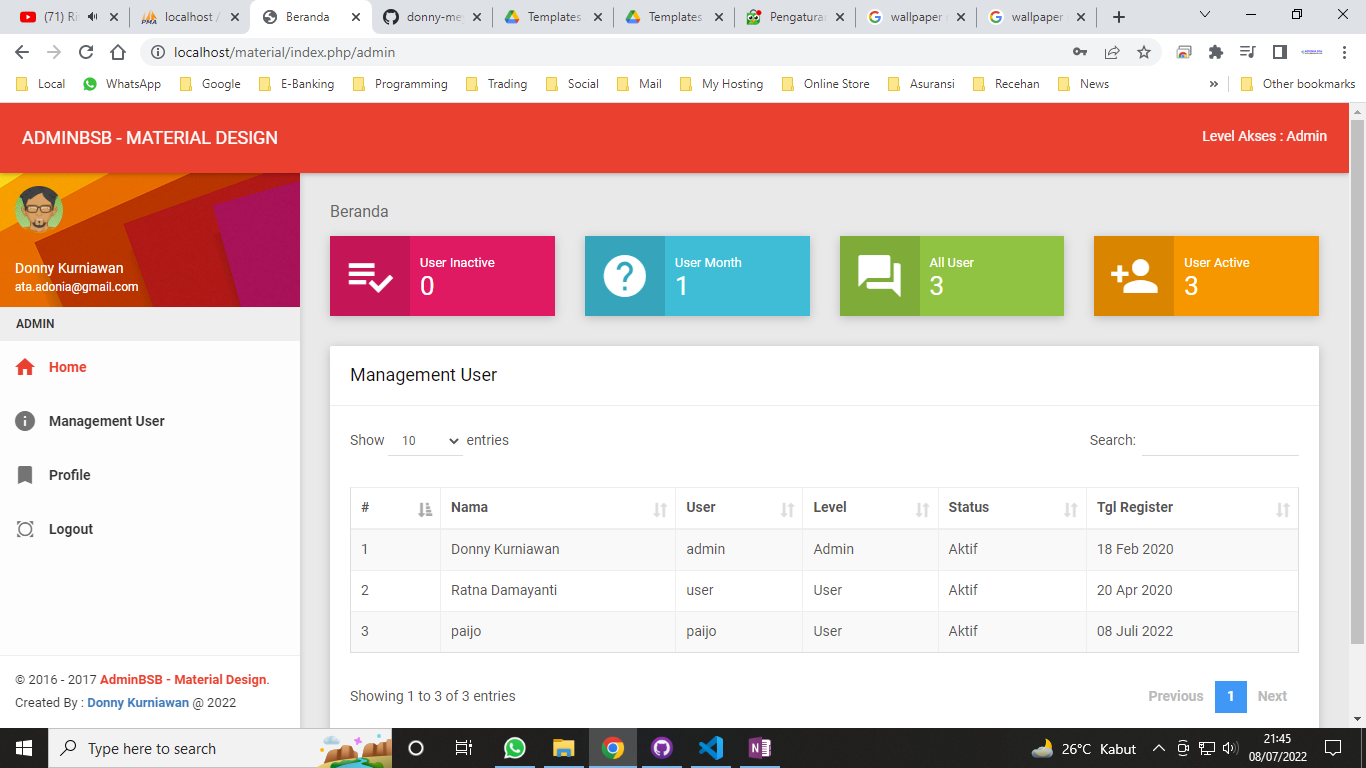Screen dimensions: 1366x768
Task: Open the AdminBSB - Material Design footer link
Action: click(183, 680)
